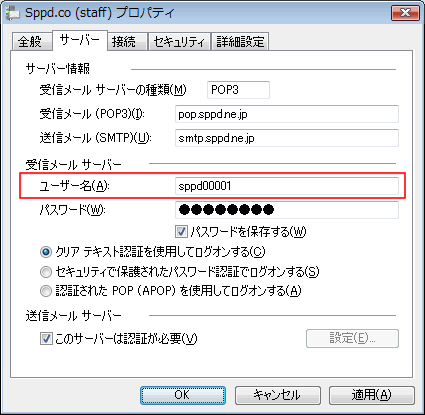The width and height of the screenshot is (425, 415).
Task: Click the ユーザー名(A) label
Action: coord(74,186)
